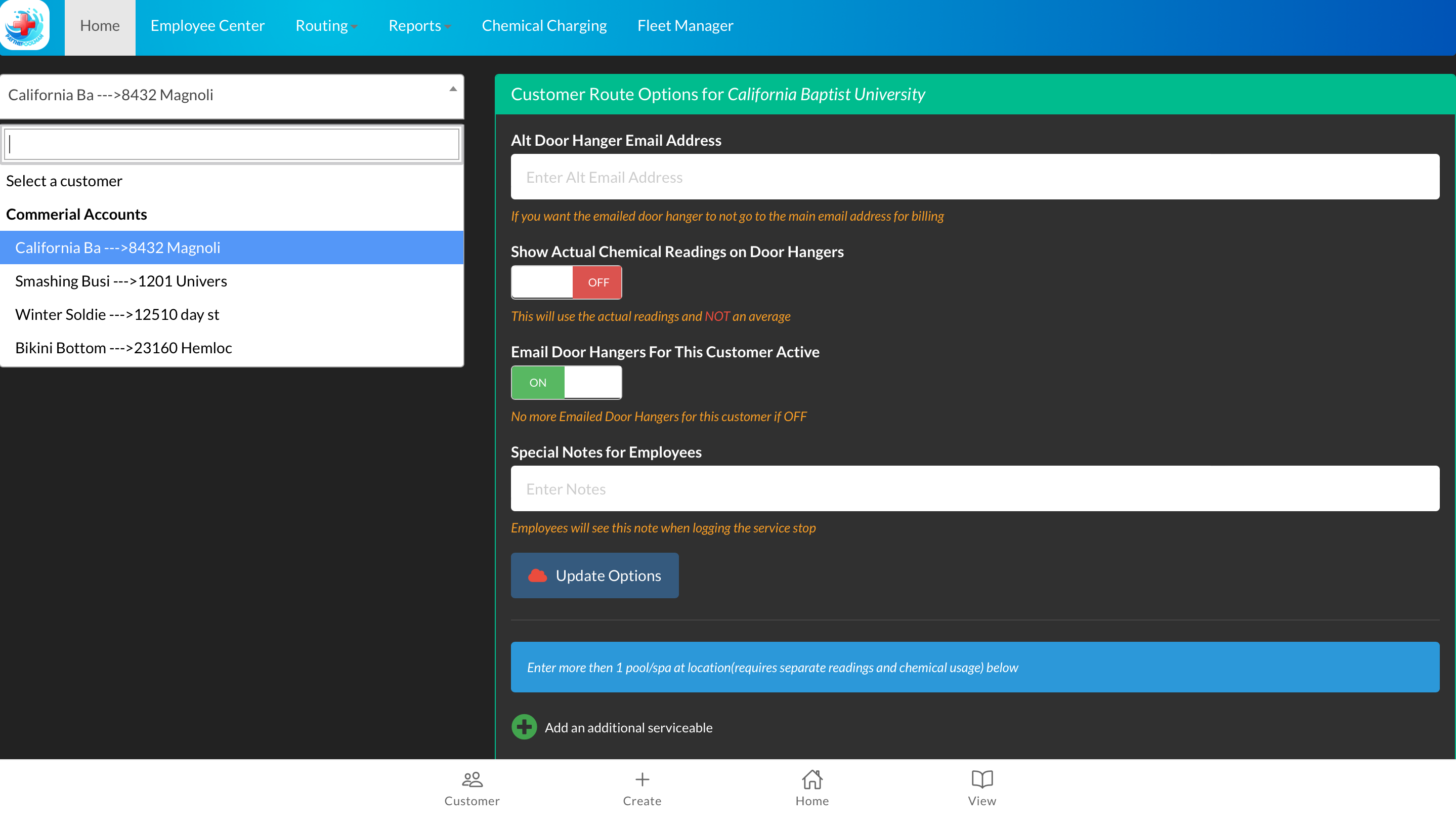This screenshot has width=1456, height=825.
Task: Open the View book icon in bottom bar
Action: 981,780
